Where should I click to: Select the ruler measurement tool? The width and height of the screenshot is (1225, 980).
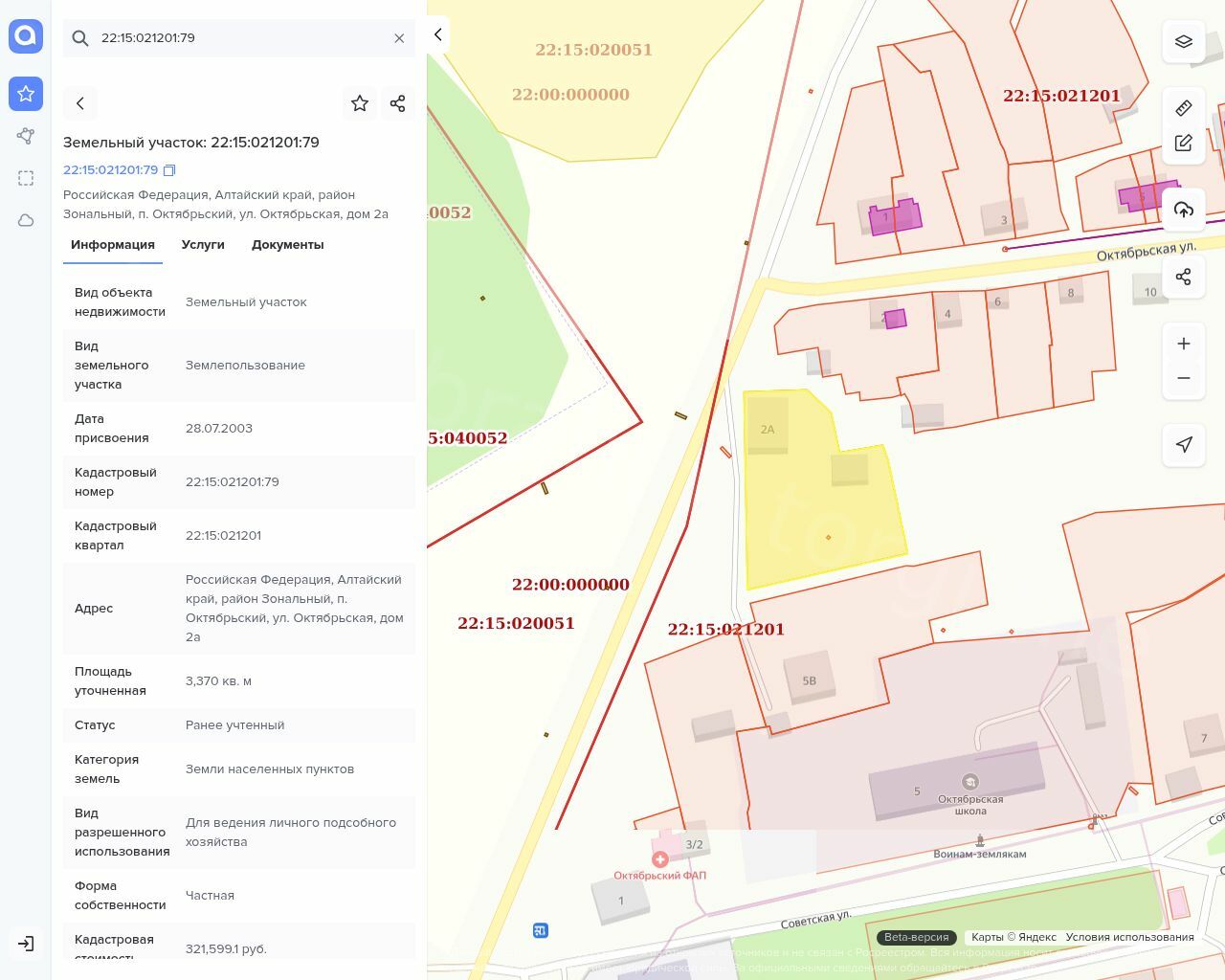tap(1184, 108)
